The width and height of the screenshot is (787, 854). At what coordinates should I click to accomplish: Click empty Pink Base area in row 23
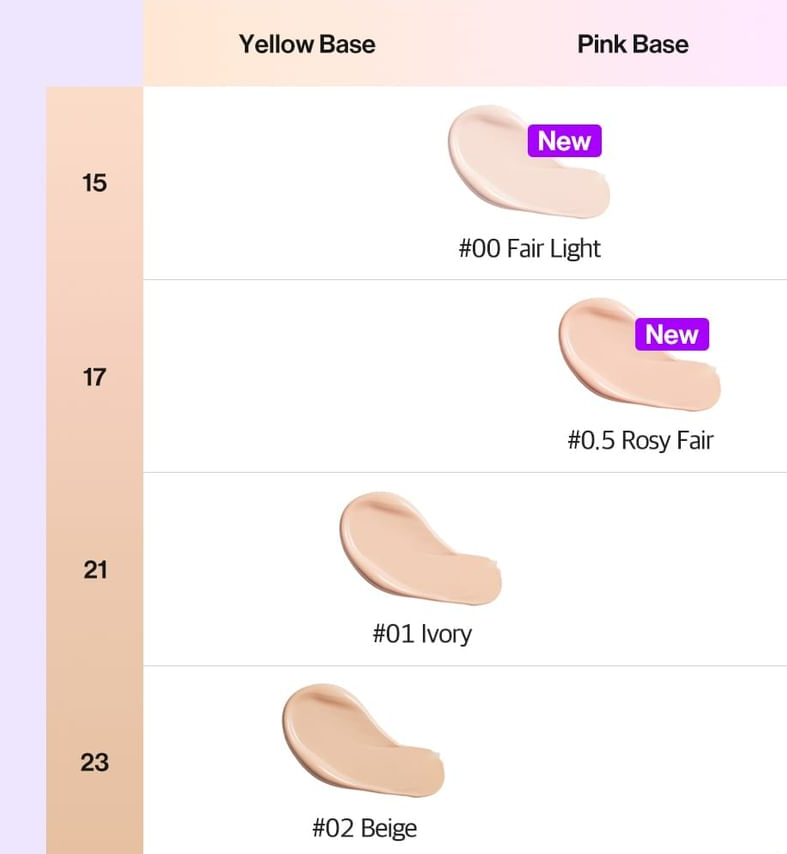click(640, 760)
